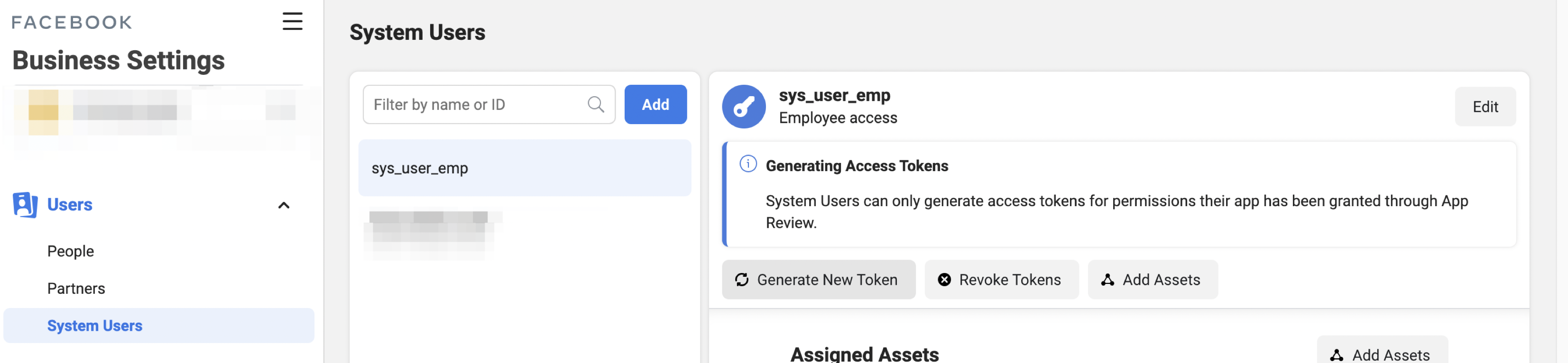
Task: Go to the Partners page
Action: pos(76,288)
